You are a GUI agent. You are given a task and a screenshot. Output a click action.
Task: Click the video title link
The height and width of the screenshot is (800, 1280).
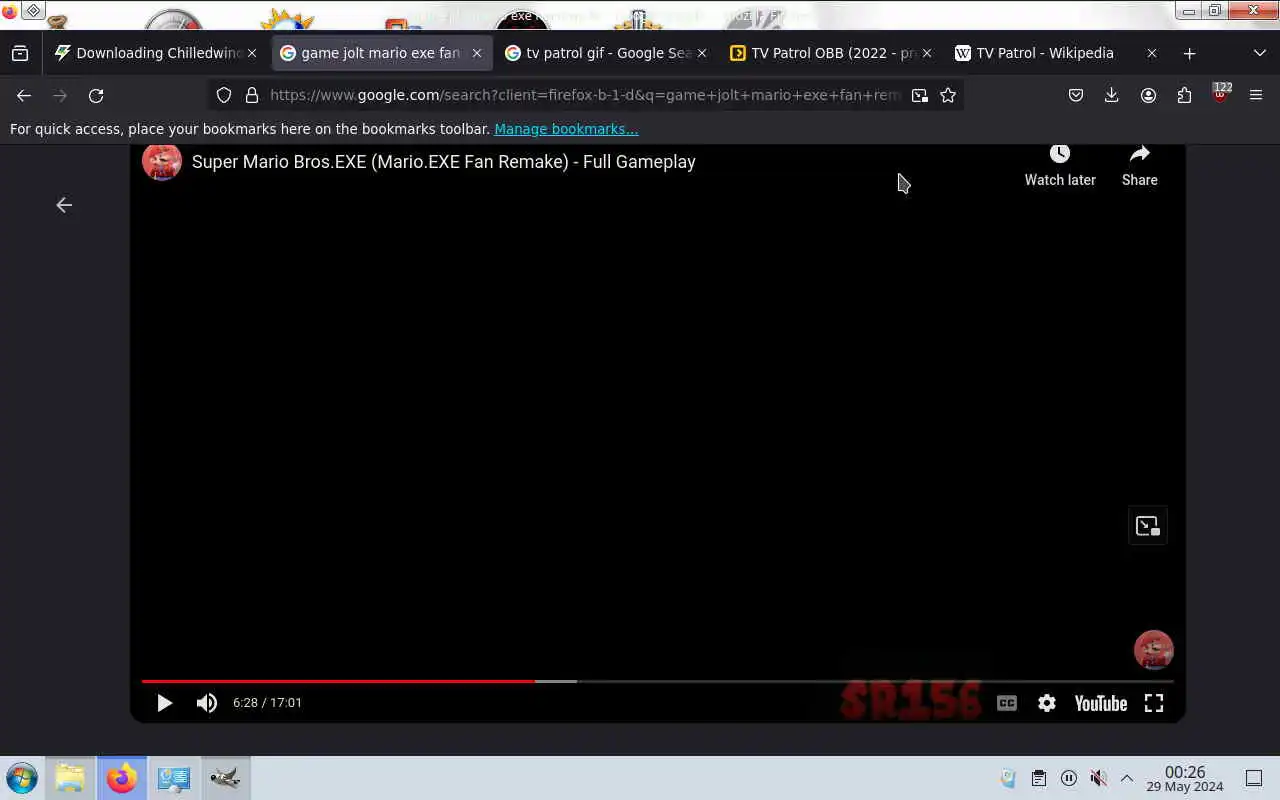point(444,162)
